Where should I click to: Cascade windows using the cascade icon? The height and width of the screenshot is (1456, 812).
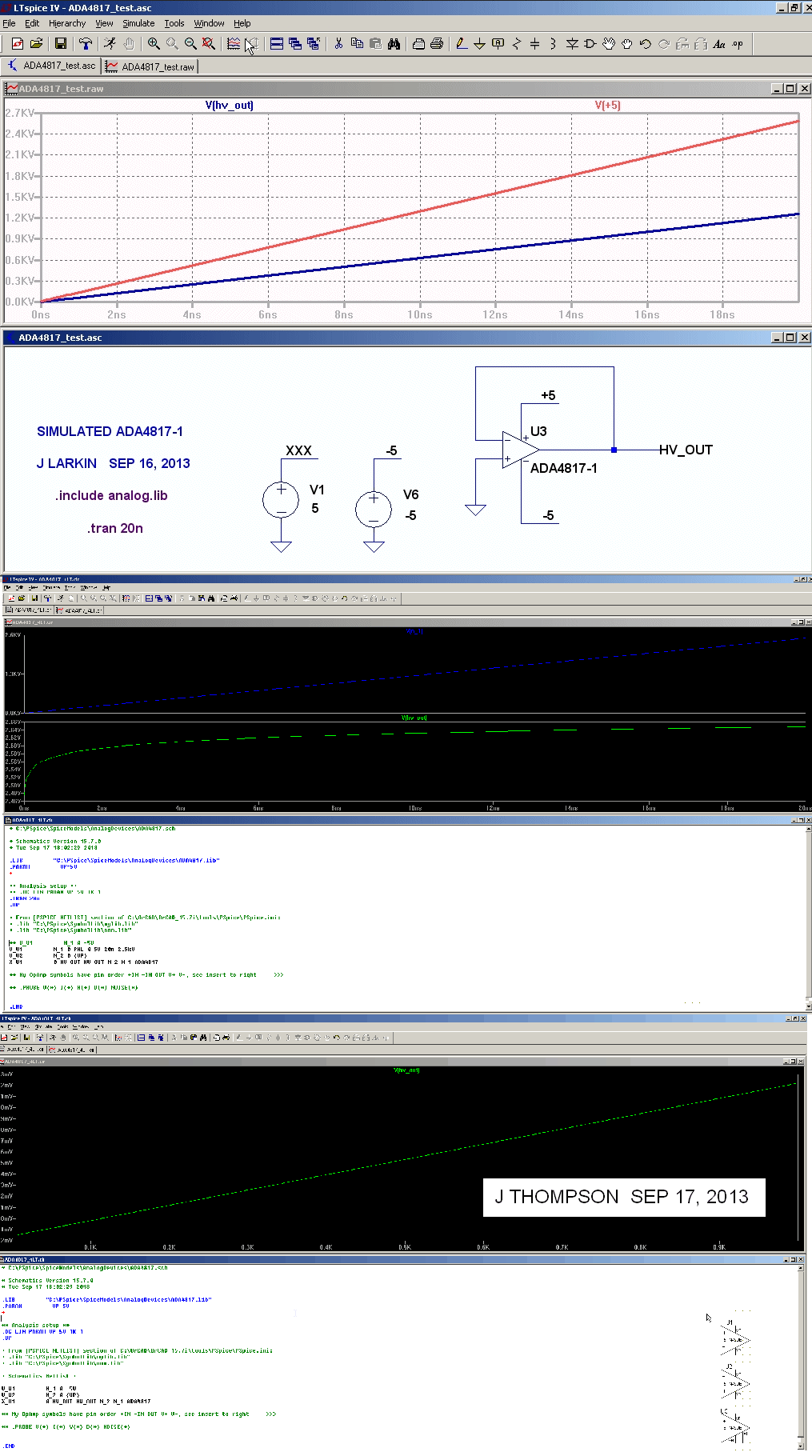point(295,44)
